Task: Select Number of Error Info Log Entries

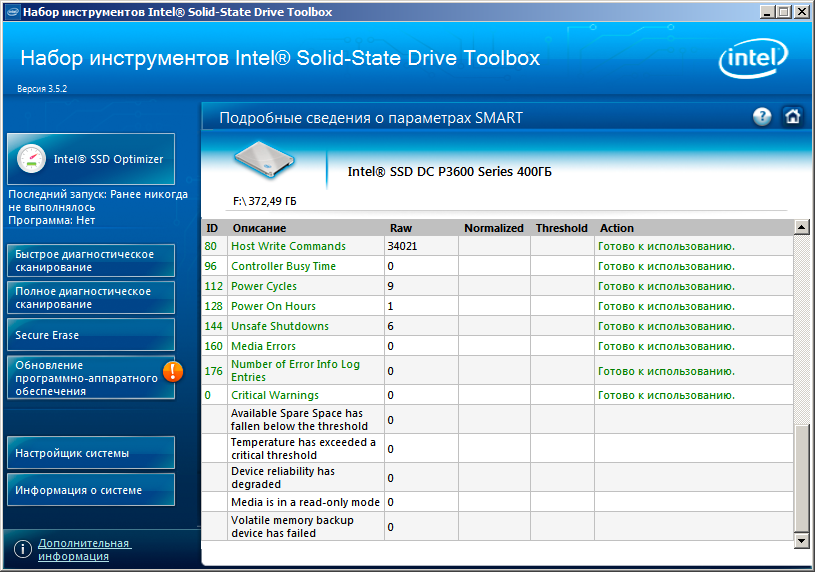Action: point(497,371)
